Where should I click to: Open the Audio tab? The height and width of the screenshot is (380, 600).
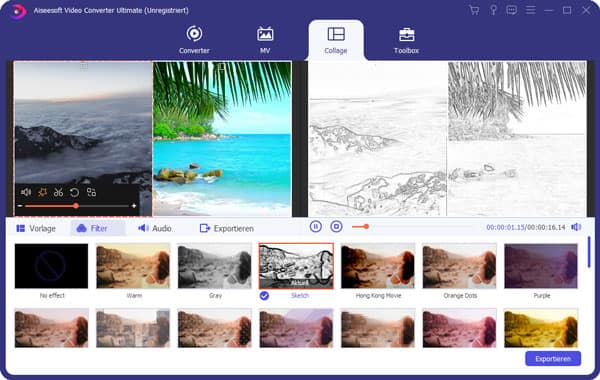(x=155, y=228)
